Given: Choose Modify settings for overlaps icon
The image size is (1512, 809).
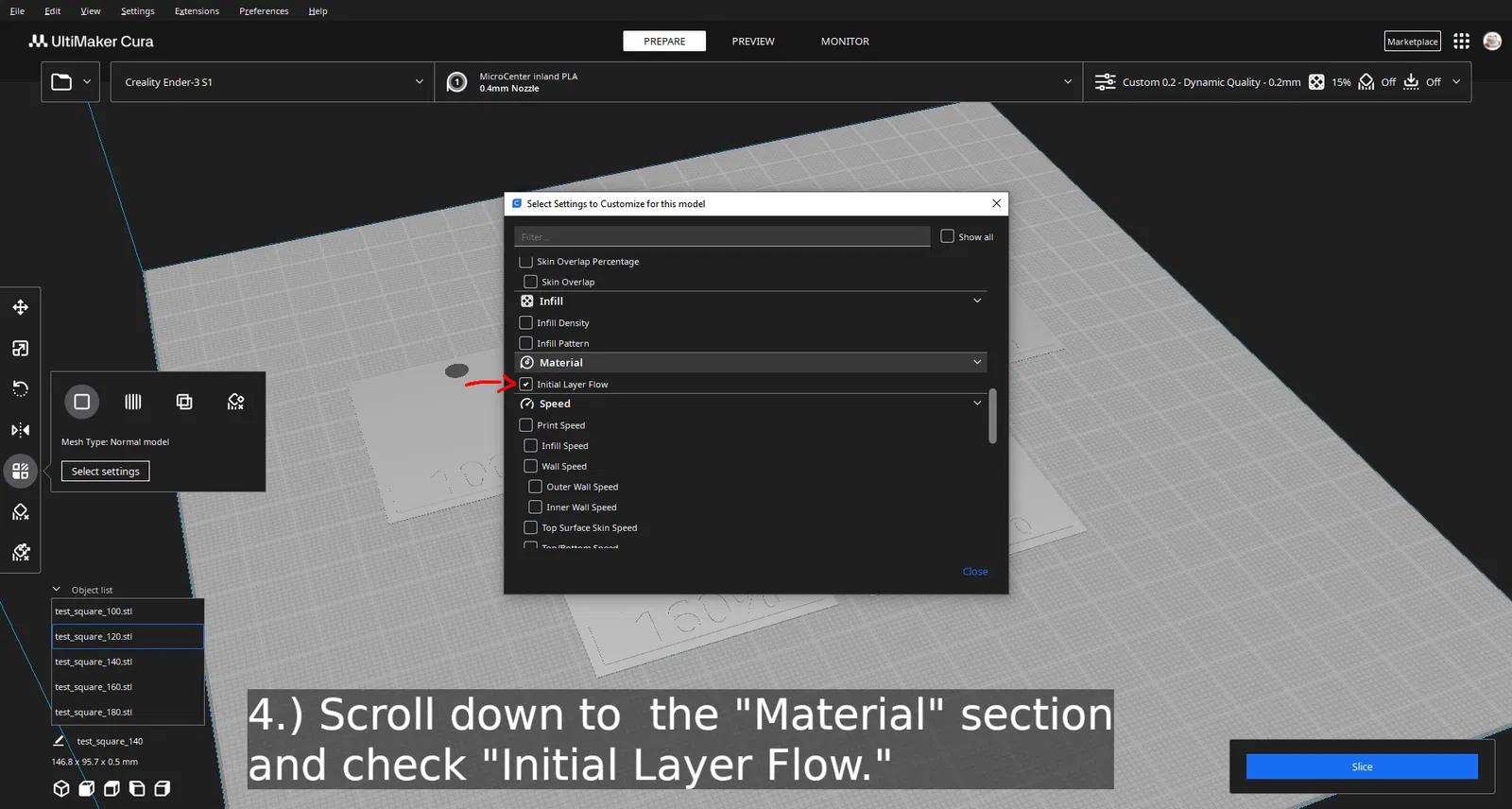Looking at the screenshot, I should click(x=184, y=402).
